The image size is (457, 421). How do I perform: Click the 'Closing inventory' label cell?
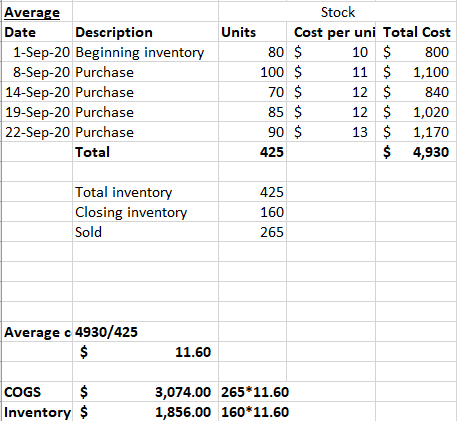(x=146, y=212)
